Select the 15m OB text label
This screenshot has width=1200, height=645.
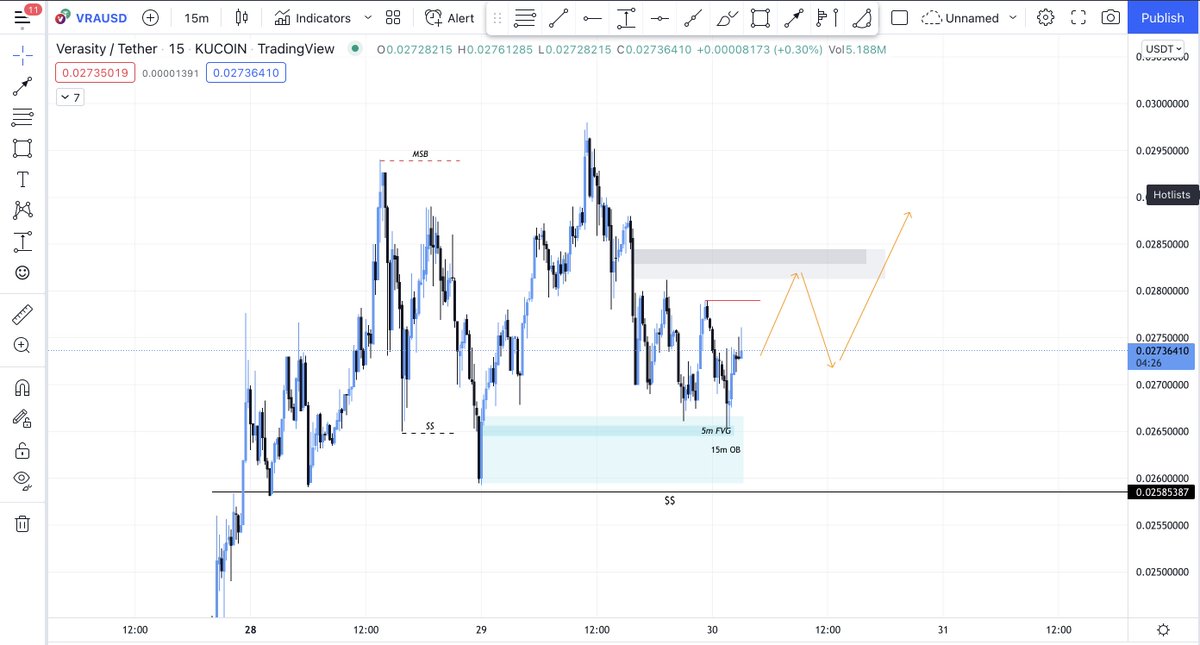(x=725, y=450)
